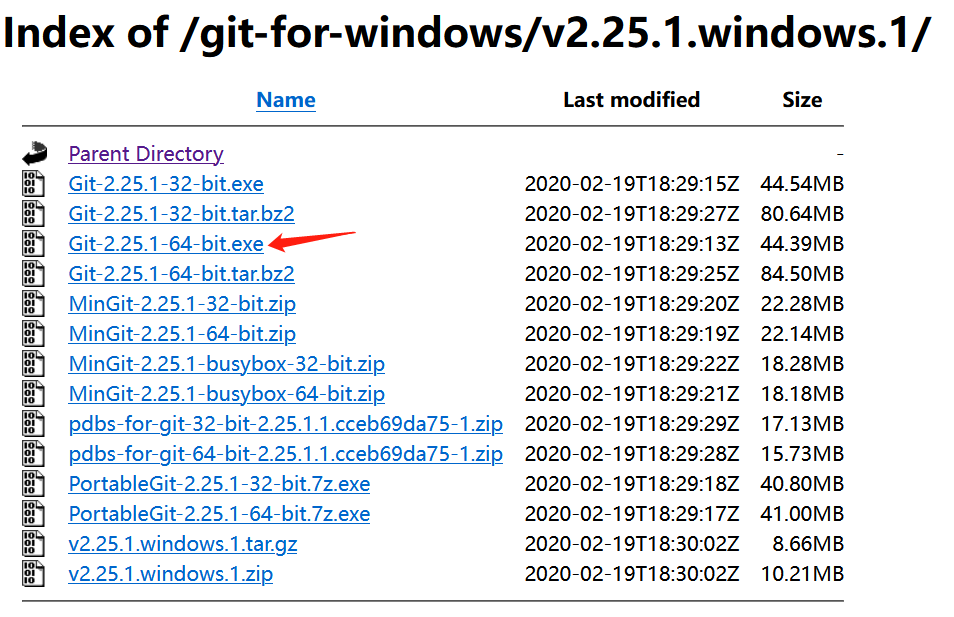Click size value 8.66MB
Viewport: 954px width, 617px height.
coord(808,544)
